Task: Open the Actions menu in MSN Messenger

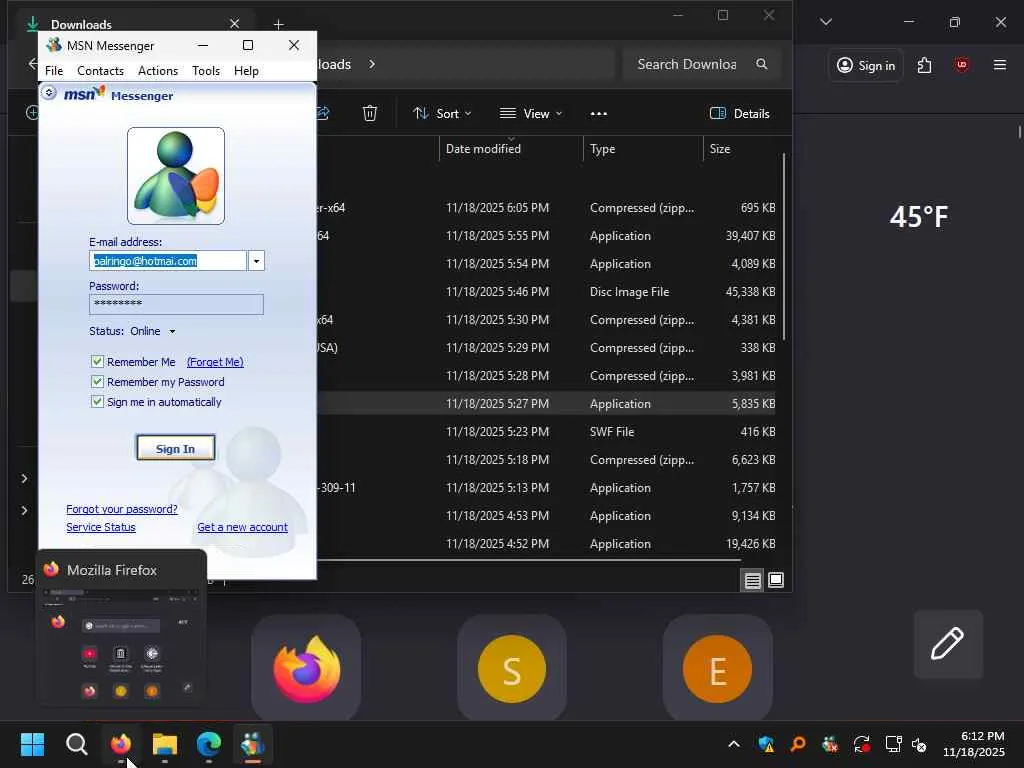Action: tap(157, 71)
